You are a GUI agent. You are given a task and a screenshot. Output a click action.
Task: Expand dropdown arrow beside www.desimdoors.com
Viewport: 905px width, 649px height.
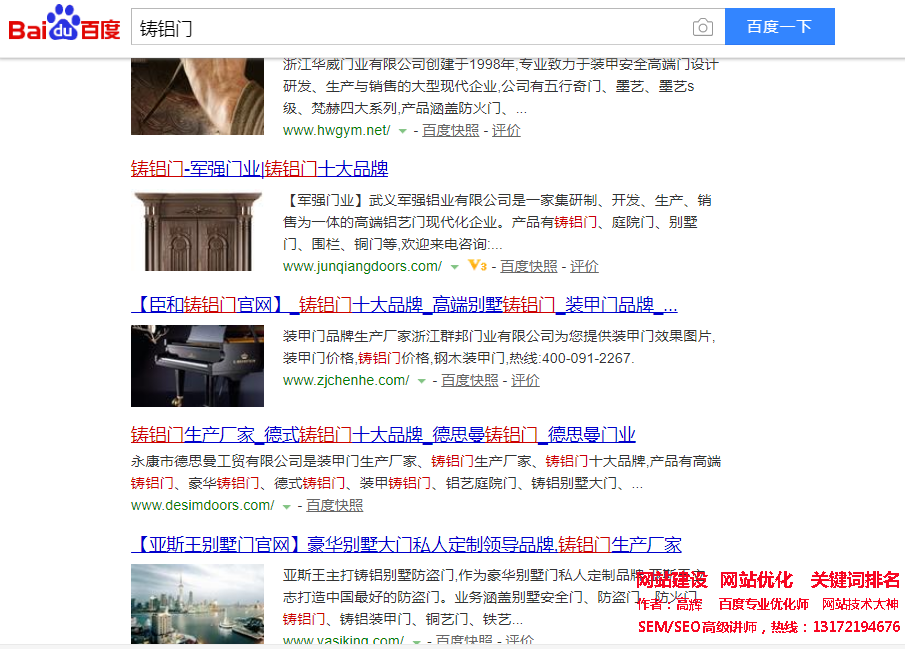[286, 506]
